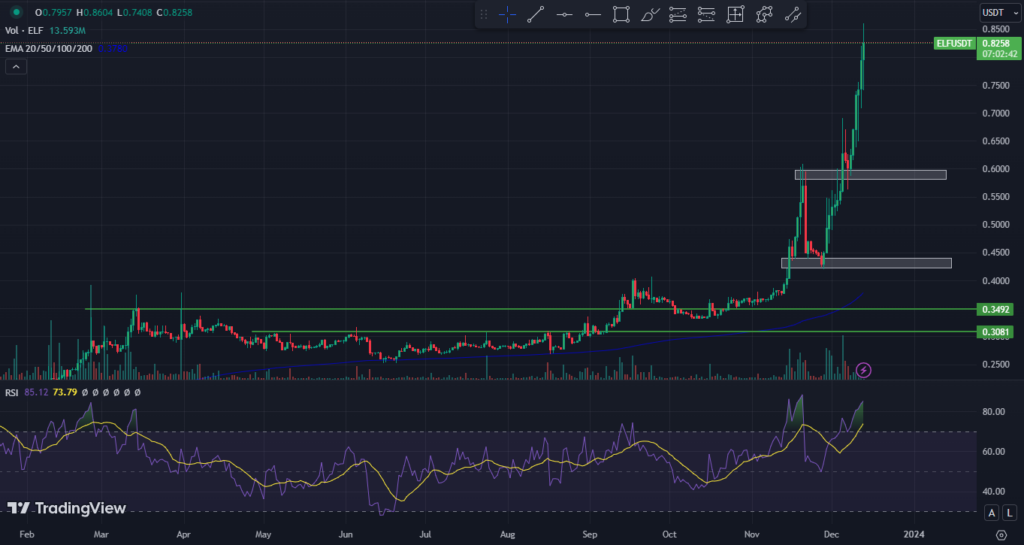Collapse the indicator legend with chevron

[16, 67]
